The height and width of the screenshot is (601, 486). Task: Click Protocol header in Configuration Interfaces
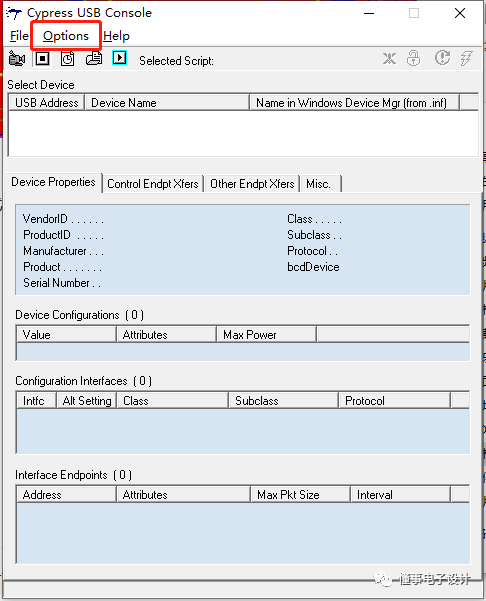(x=394, y=401)
